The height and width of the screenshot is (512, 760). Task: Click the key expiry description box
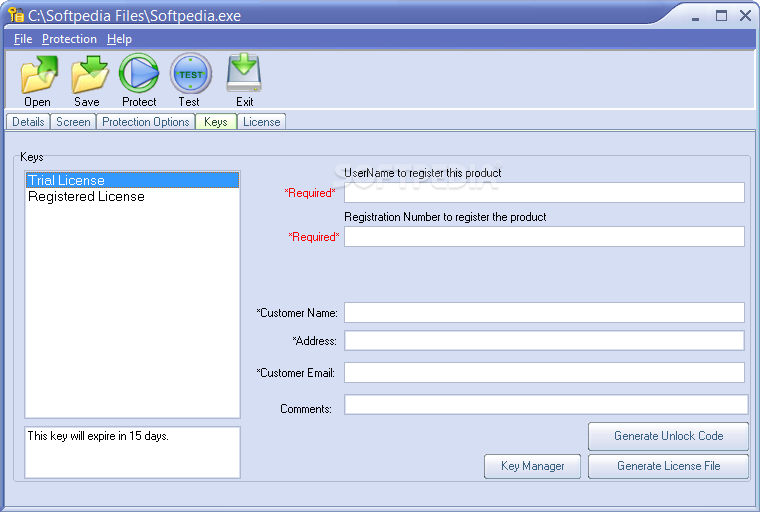point(132,452)
